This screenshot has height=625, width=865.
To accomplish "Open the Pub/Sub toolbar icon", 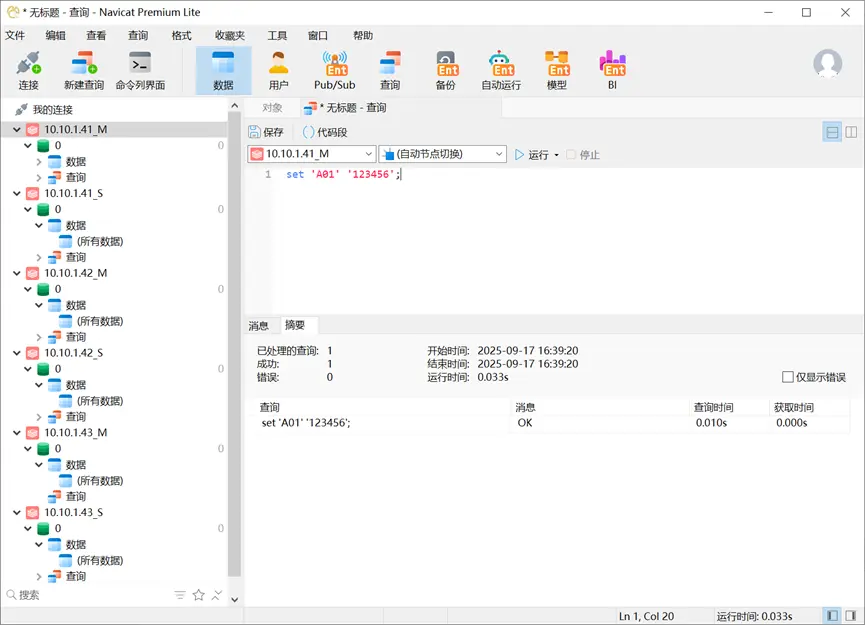I will [334, 70].
